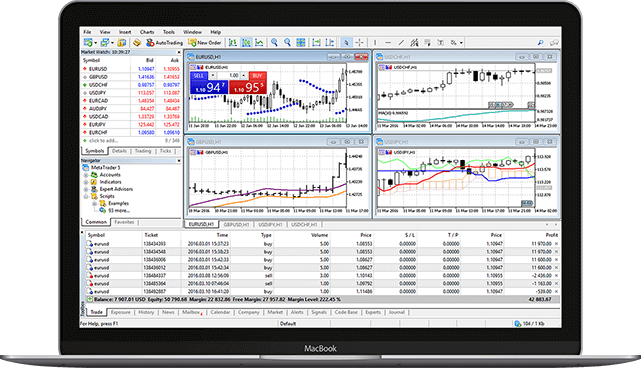Click the search icon in toolbar
641x368 pixels.
540,43
